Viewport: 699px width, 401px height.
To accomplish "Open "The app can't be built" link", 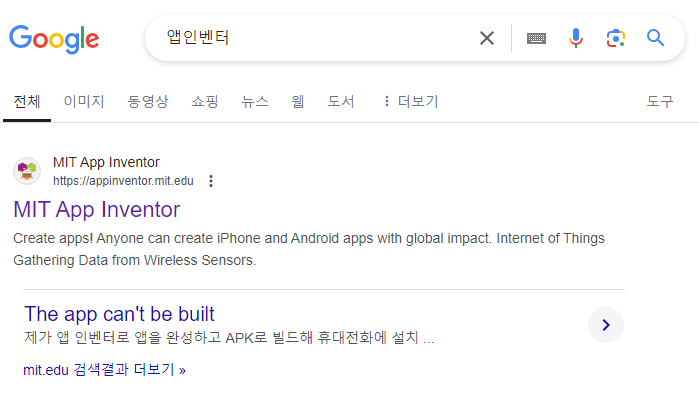I will pos(119,314).
